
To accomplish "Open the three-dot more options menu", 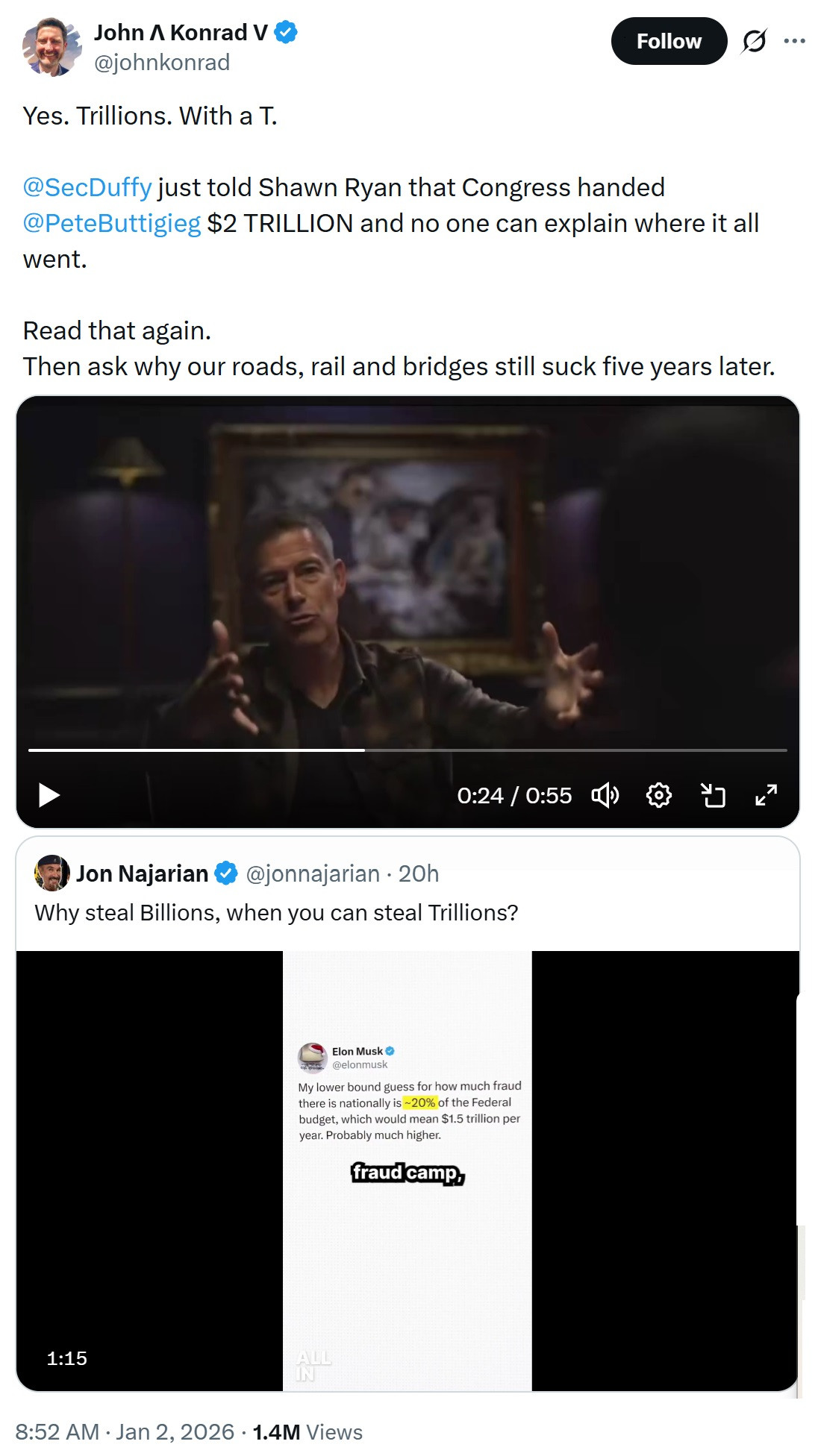I will (795, 41).
